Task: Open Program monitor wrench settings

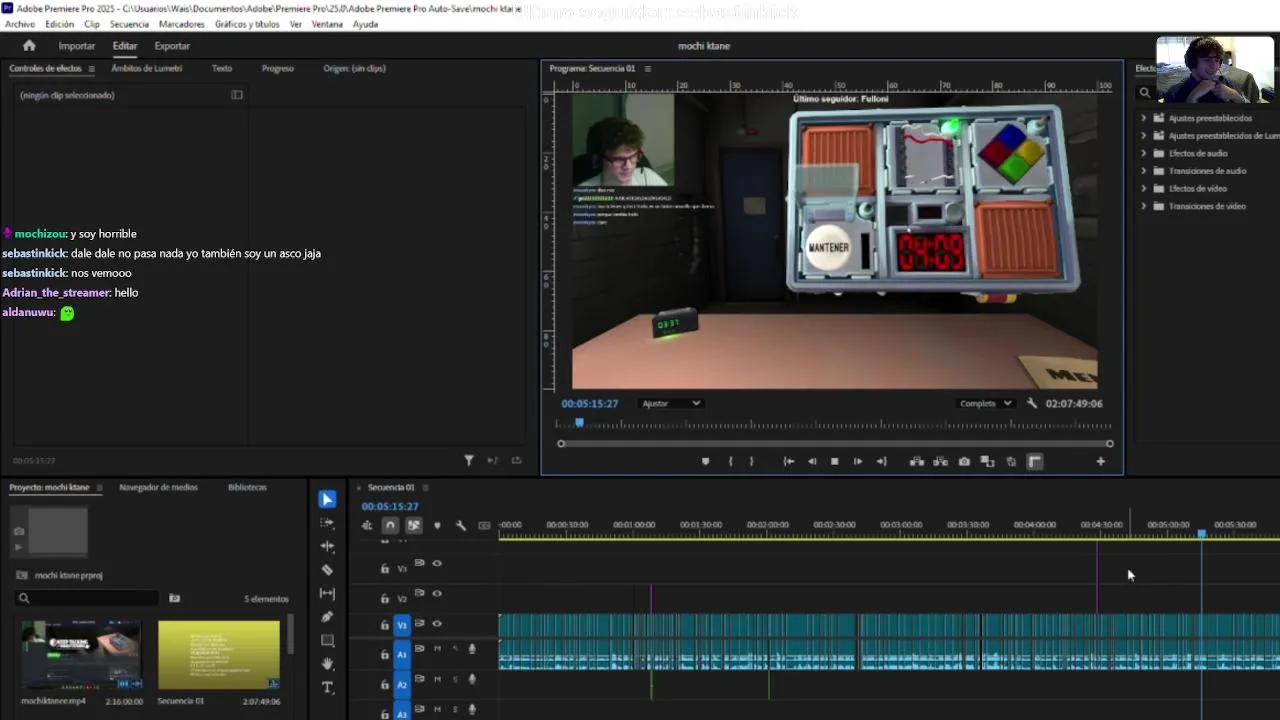Action: click(1034, 403)
